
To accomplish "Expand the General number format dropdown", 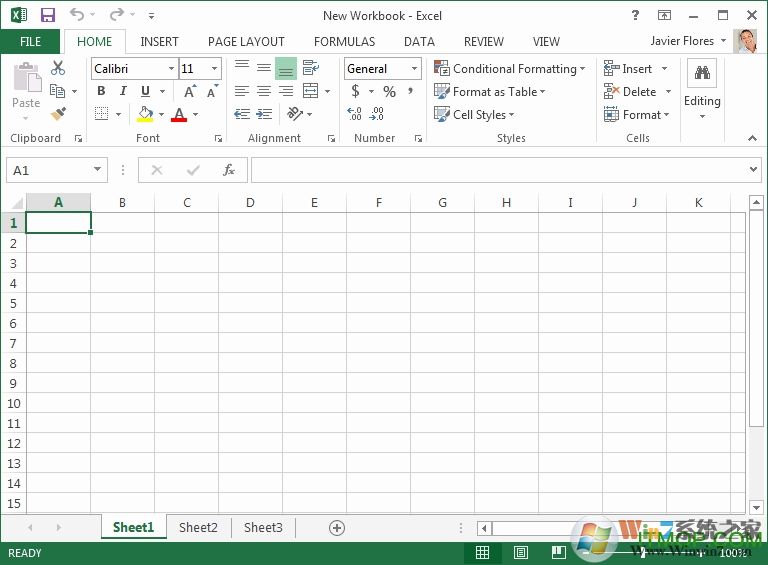I will pyautogui.click(x=414, y=69).
